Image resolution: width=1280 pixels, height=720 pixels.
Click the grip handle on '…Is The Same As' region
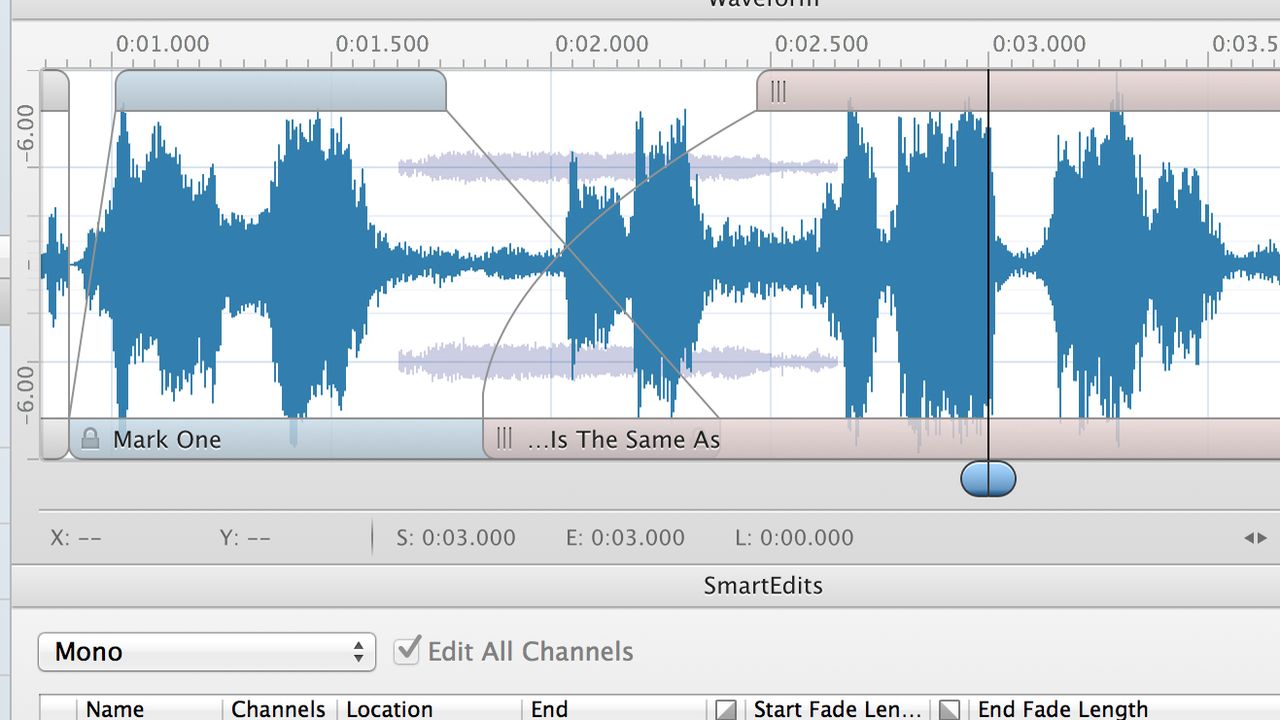point(504,439)
